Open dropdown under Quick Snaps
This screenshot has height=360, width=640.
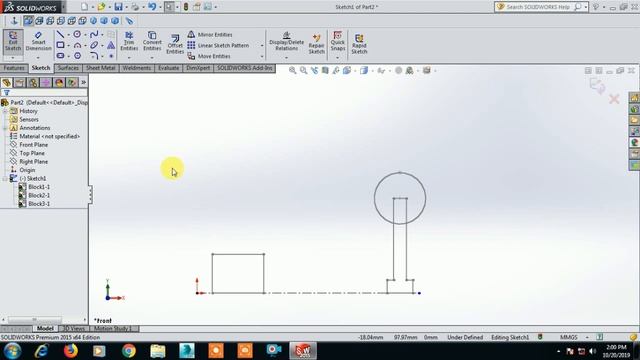pos(338,58)
